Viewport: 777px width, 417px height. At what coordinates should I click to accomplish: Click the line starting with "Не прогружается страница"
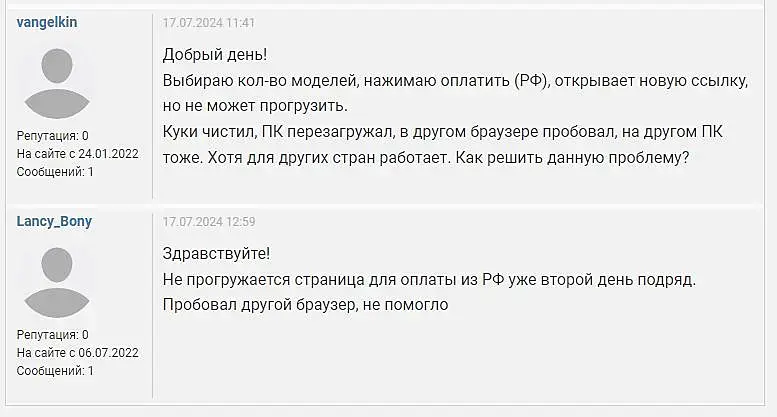[428, 281]
